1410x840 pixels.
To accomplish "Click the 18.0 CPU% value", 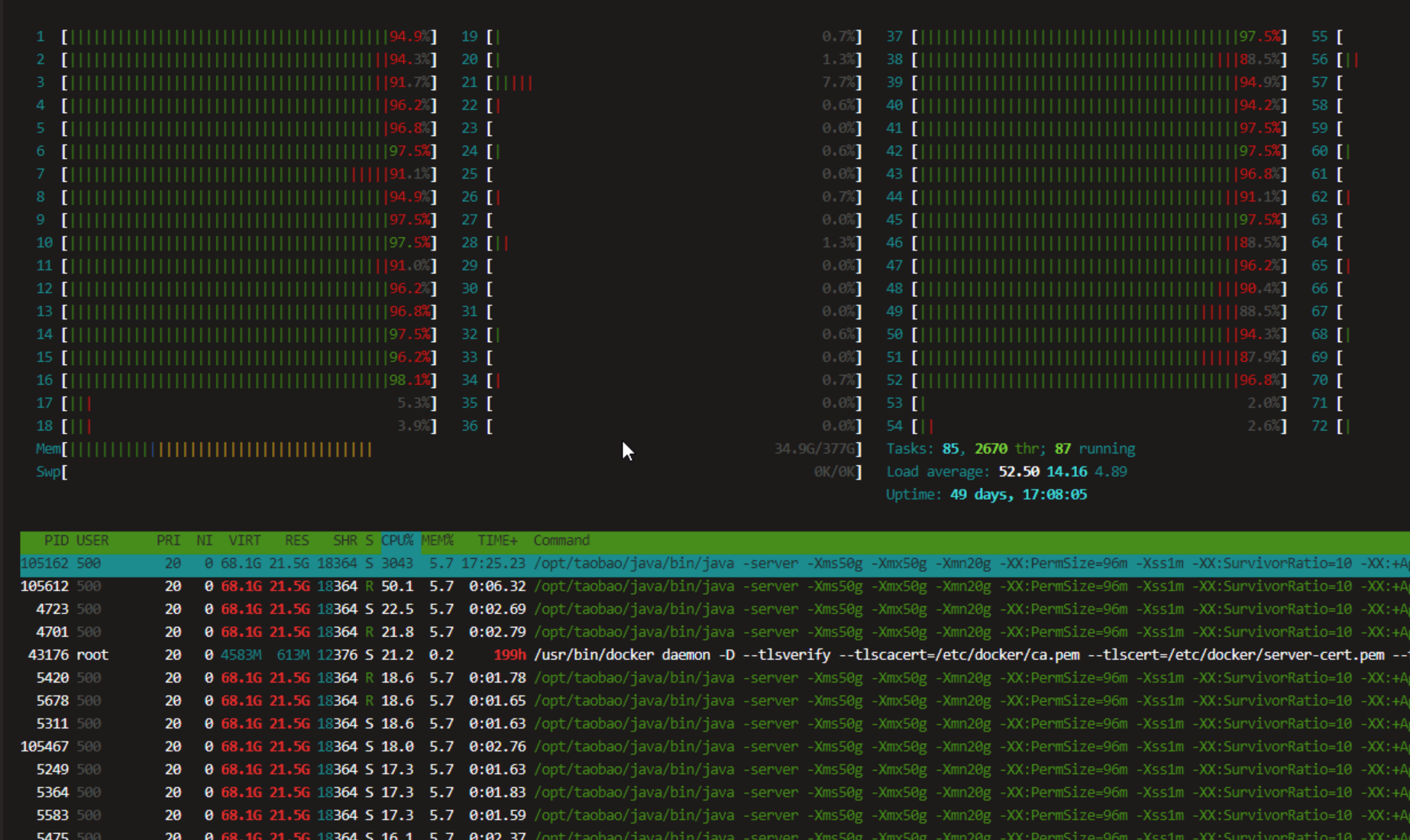I will 397,747.
